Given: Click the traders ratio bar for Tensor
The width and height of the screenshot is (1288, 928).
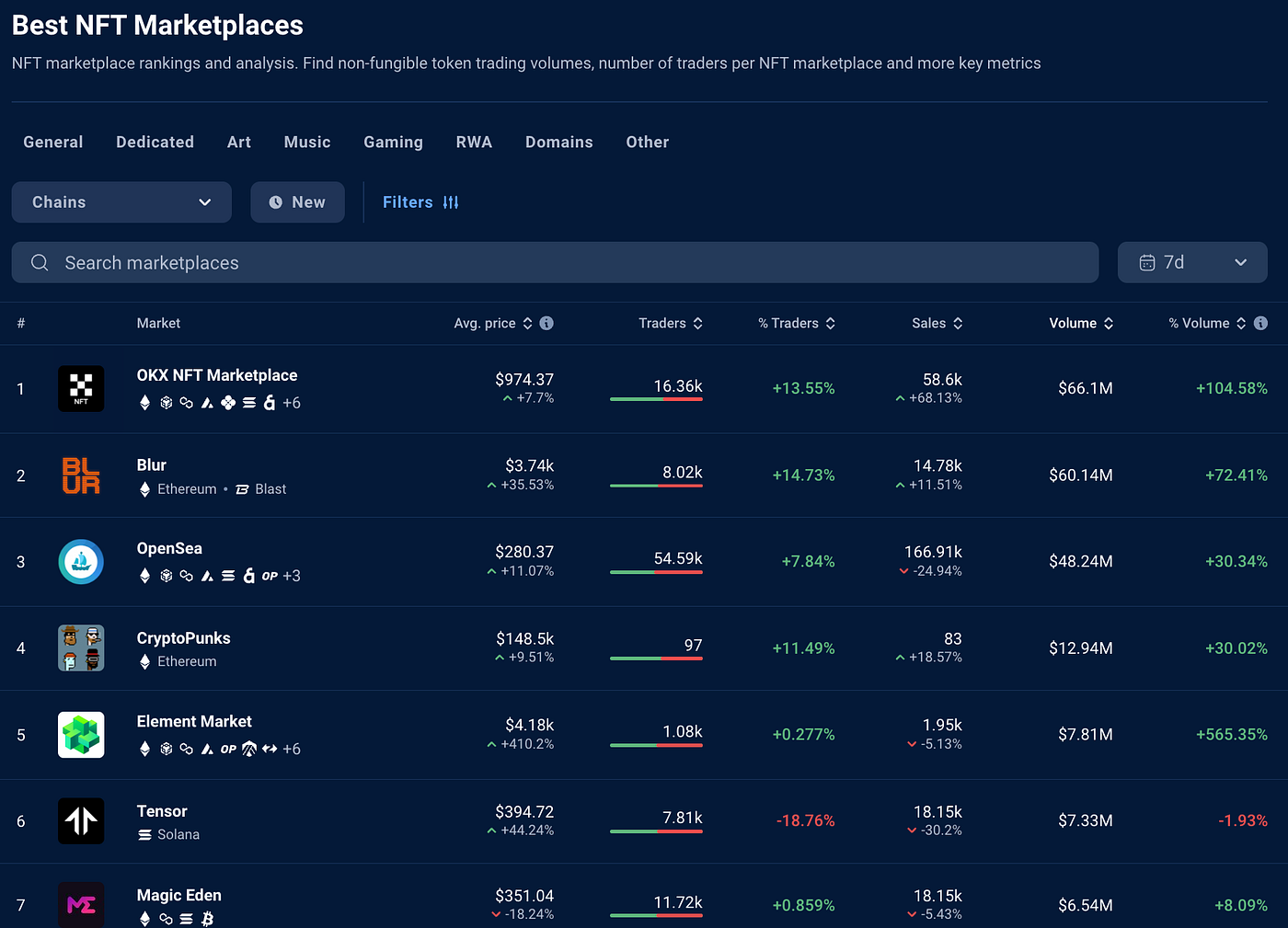Looking at the screenshot, I should 656,831.
